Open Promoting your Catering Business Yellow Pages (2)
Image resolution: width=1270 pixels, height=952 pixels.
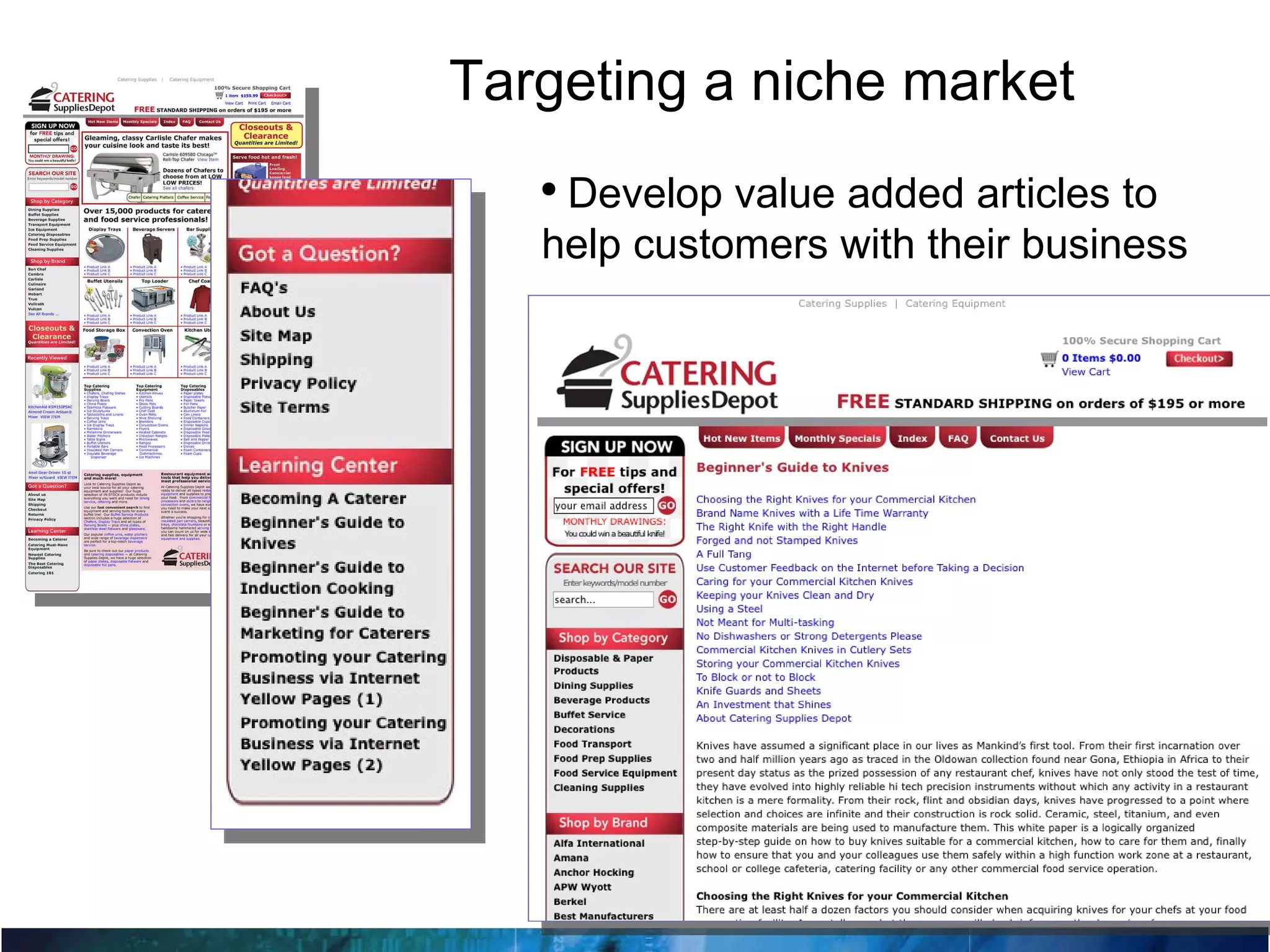tap(344, 744)
